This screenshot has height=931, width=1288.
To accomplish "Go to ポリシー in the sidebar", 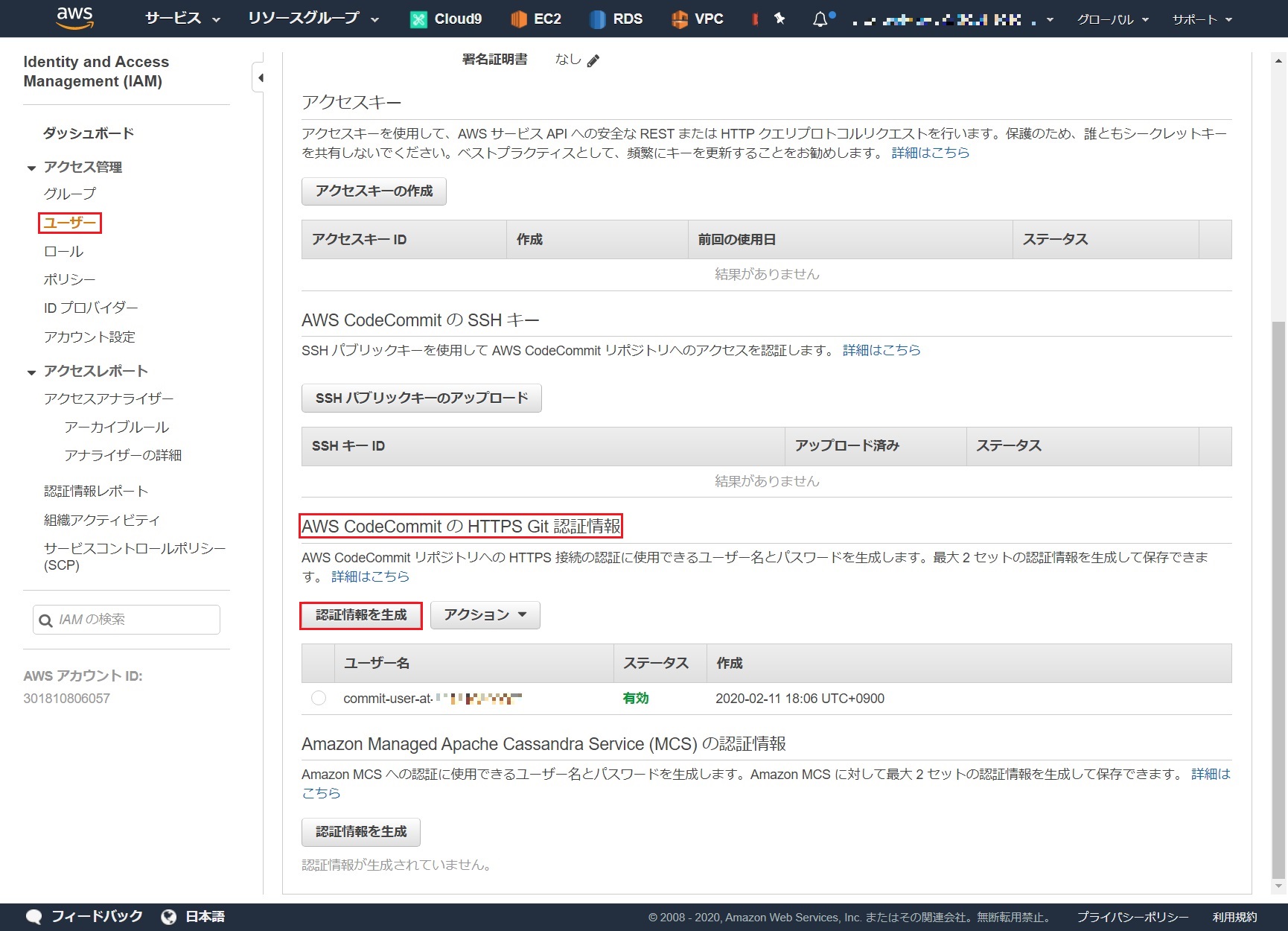I will coord(69,280).
